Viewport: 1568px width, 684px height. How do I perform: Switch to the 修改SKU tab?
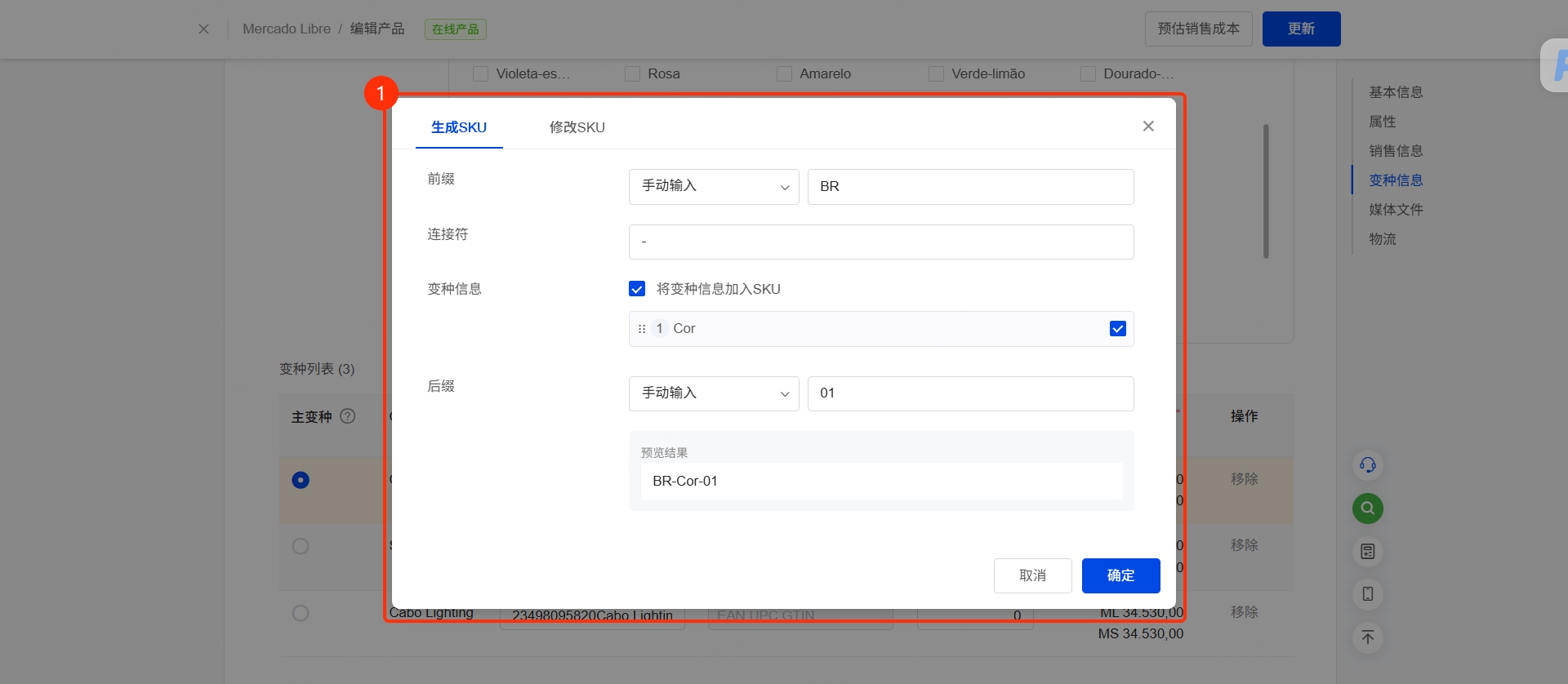(577, 127)
